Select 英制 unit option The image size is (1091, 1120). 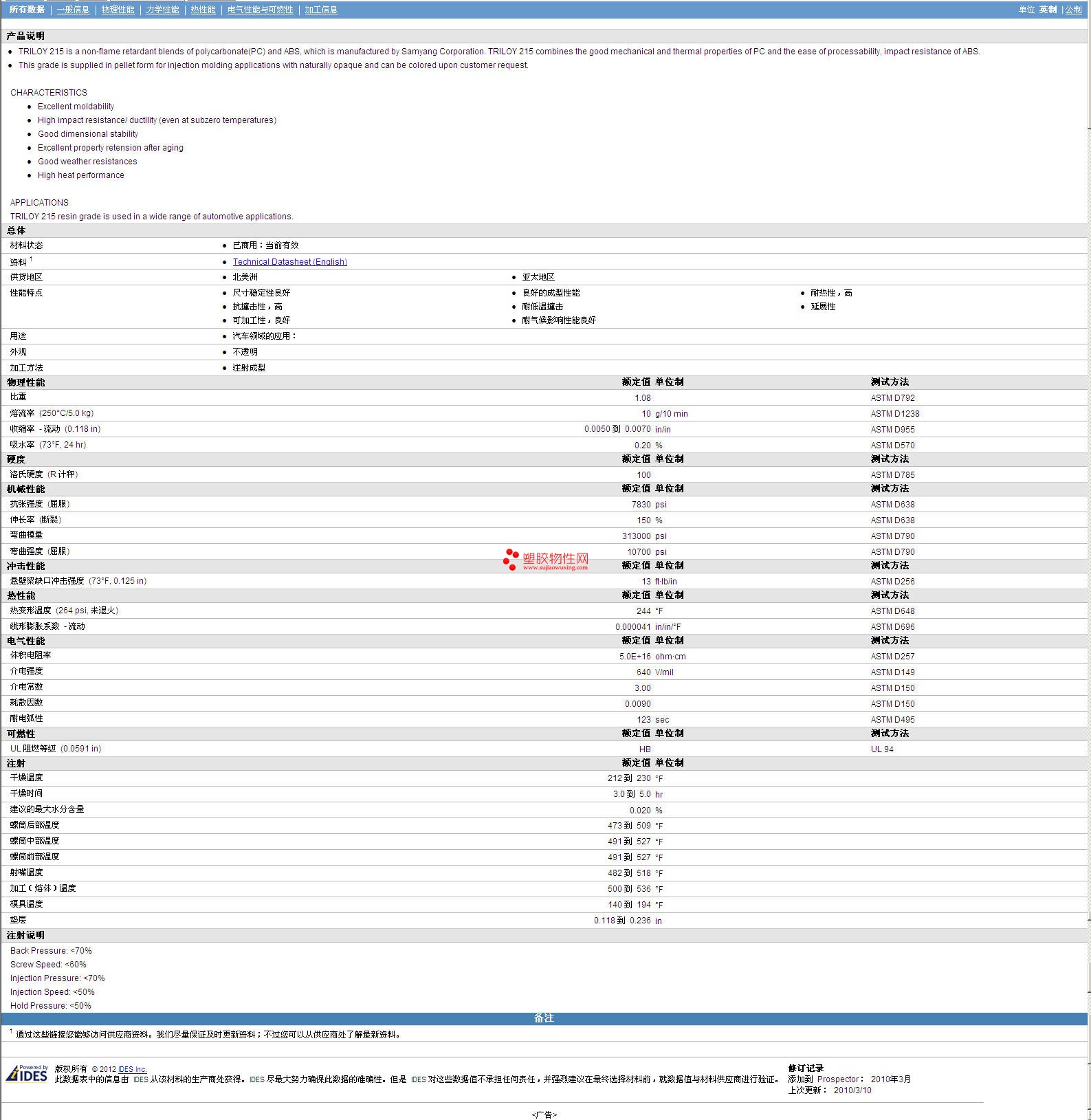pos(1048,10)
